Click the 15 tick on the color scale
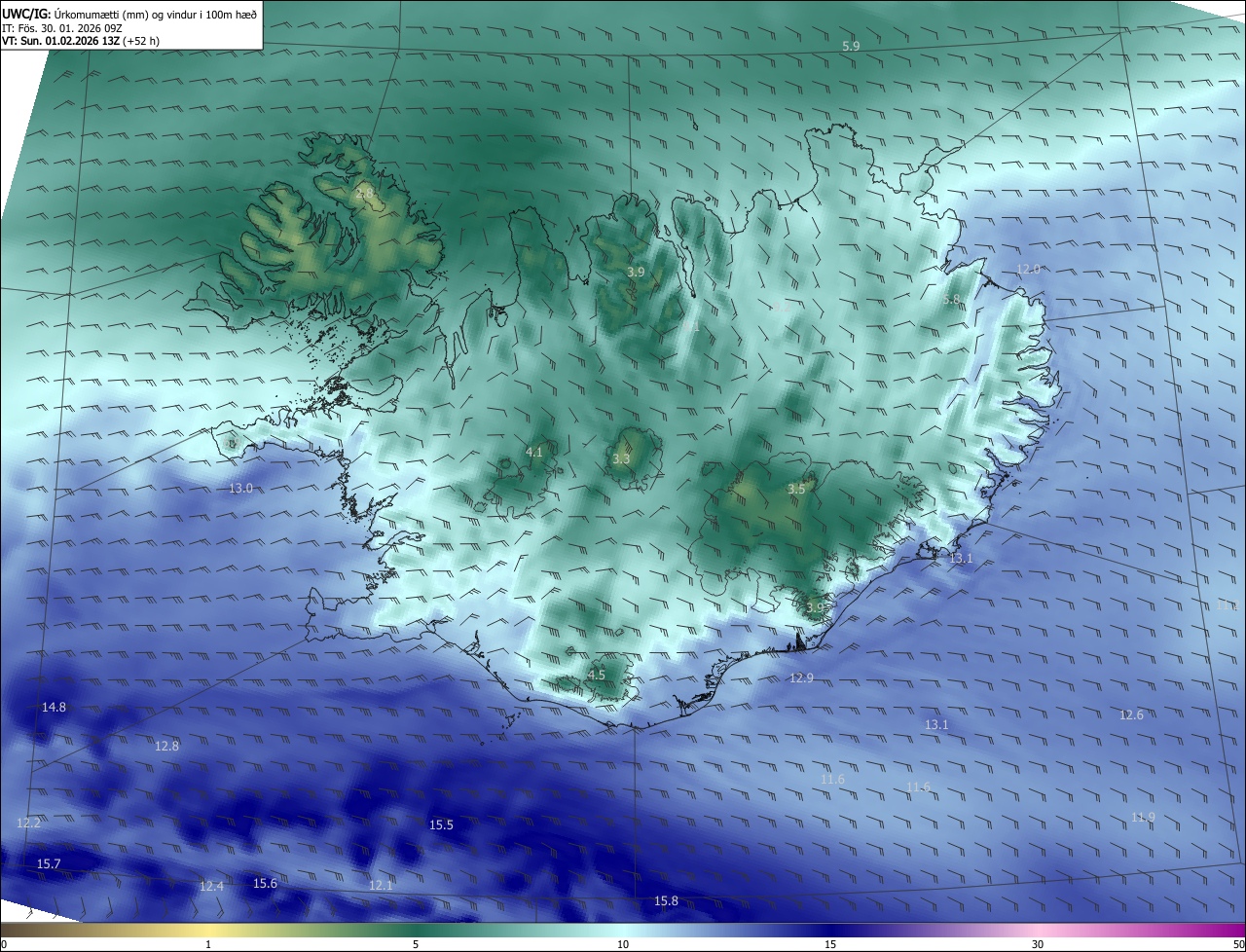This screenshot has width=1246, height=952. (830, 944)
